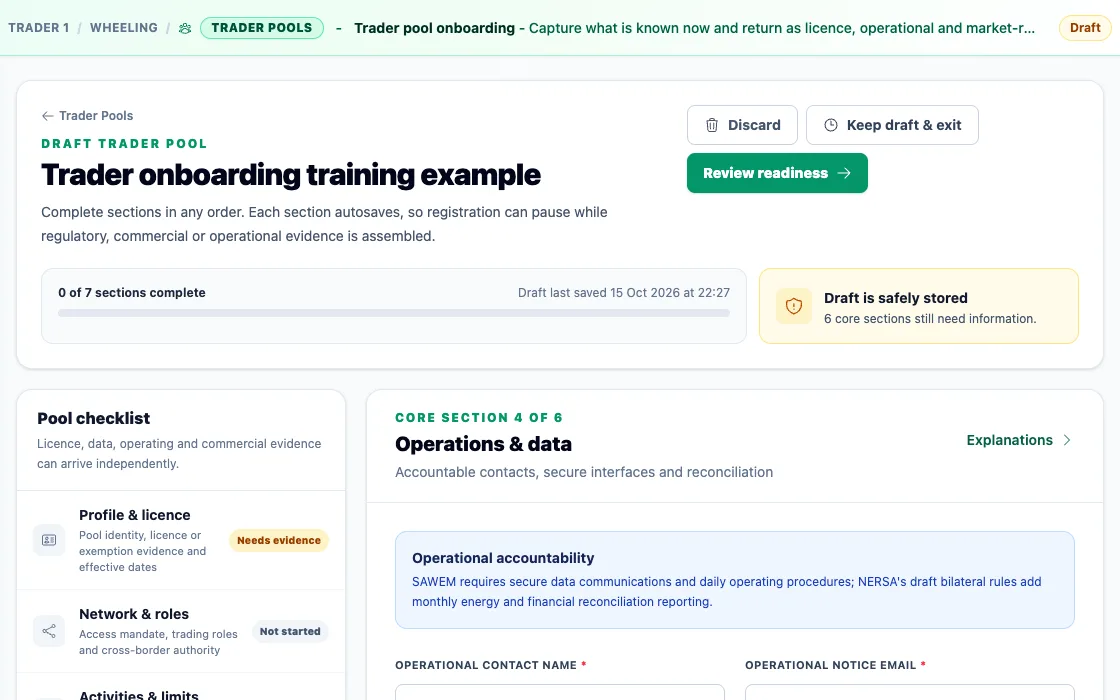Return via the Trader Pools back link
This screenshot has height=700, width=1120.
[x=87, y=116]
